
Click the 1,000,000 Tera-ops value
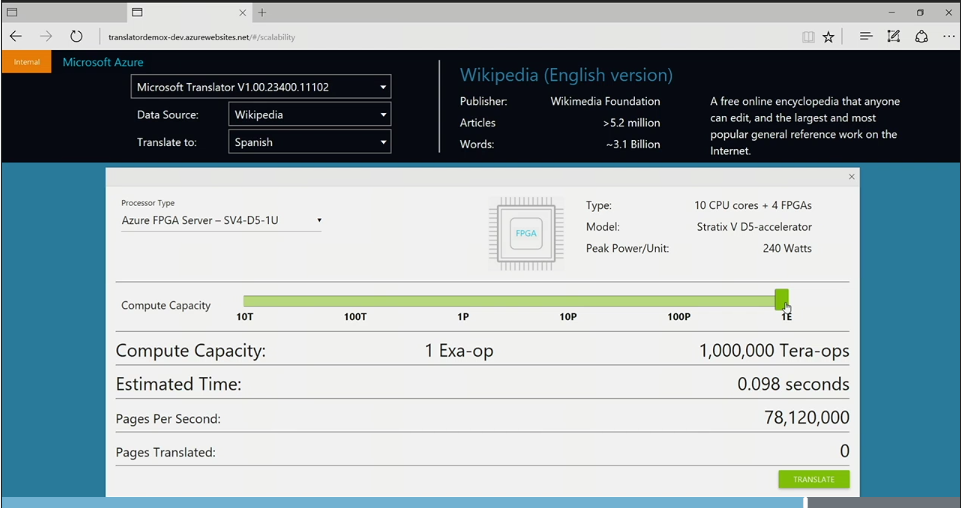pos(774,351)
